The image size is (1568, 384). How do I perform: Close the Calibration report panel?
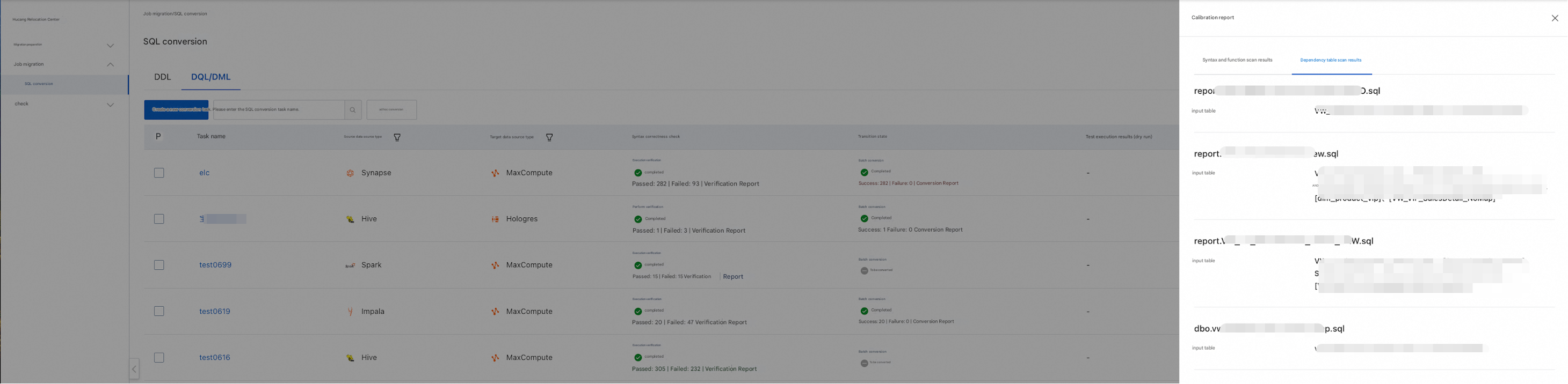1555,18
